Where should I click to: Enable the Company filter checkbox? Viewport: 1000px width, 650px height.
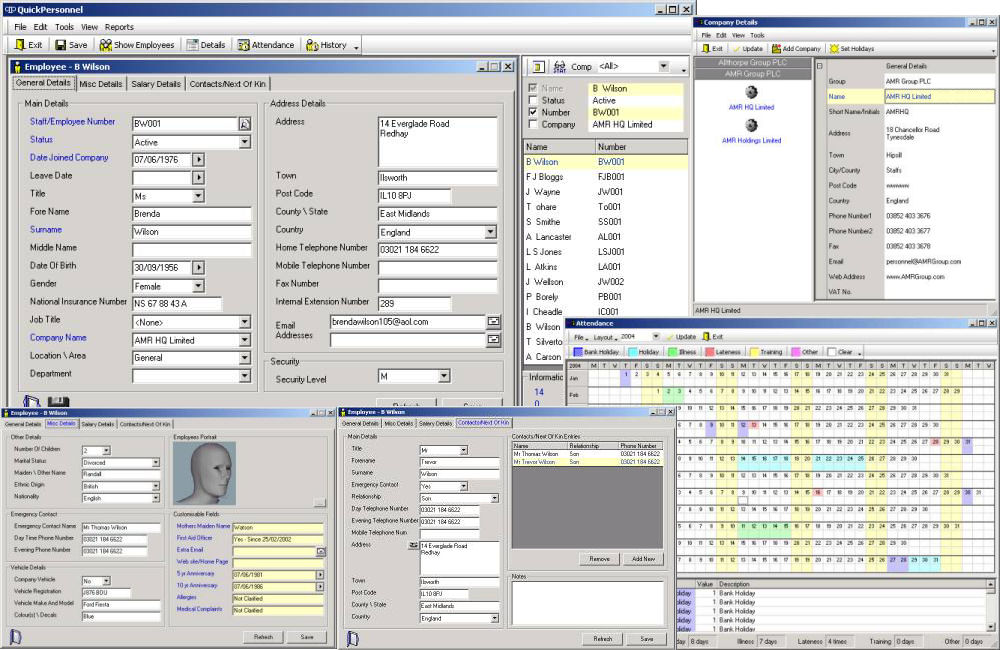(532, 125)
